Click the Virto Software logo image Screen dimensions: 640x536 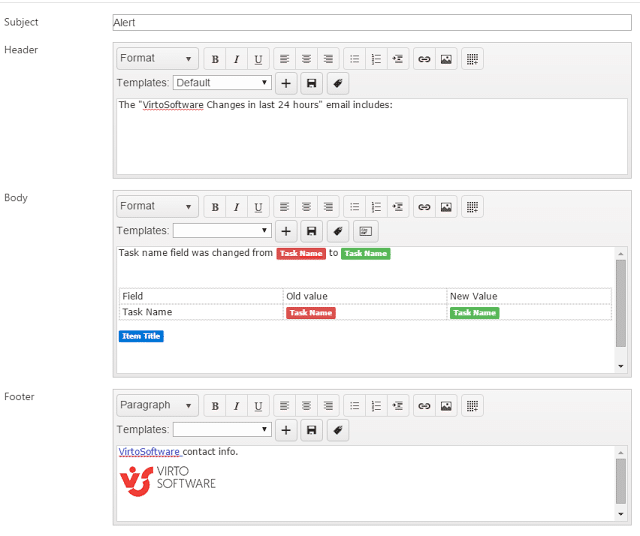click(167, 481)
